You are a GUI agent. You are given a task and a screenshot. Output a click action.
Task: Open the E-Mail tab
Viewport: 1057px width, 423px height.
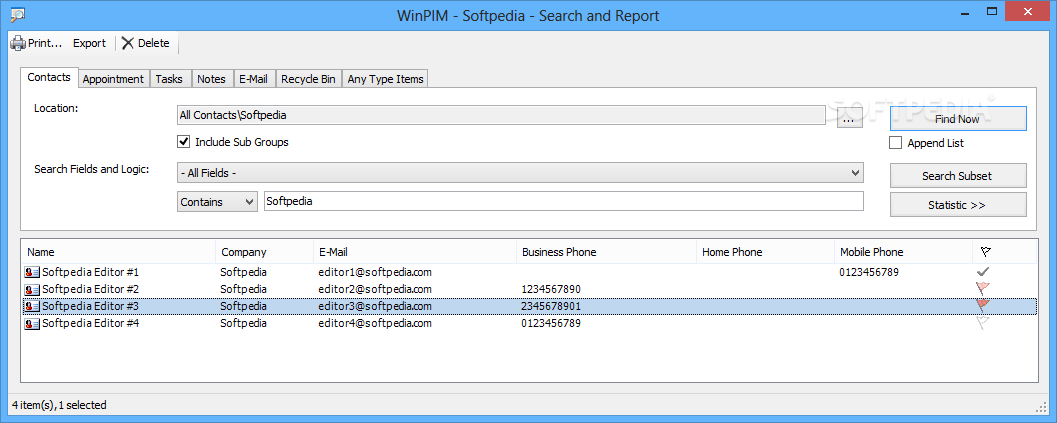coord(253,79)
